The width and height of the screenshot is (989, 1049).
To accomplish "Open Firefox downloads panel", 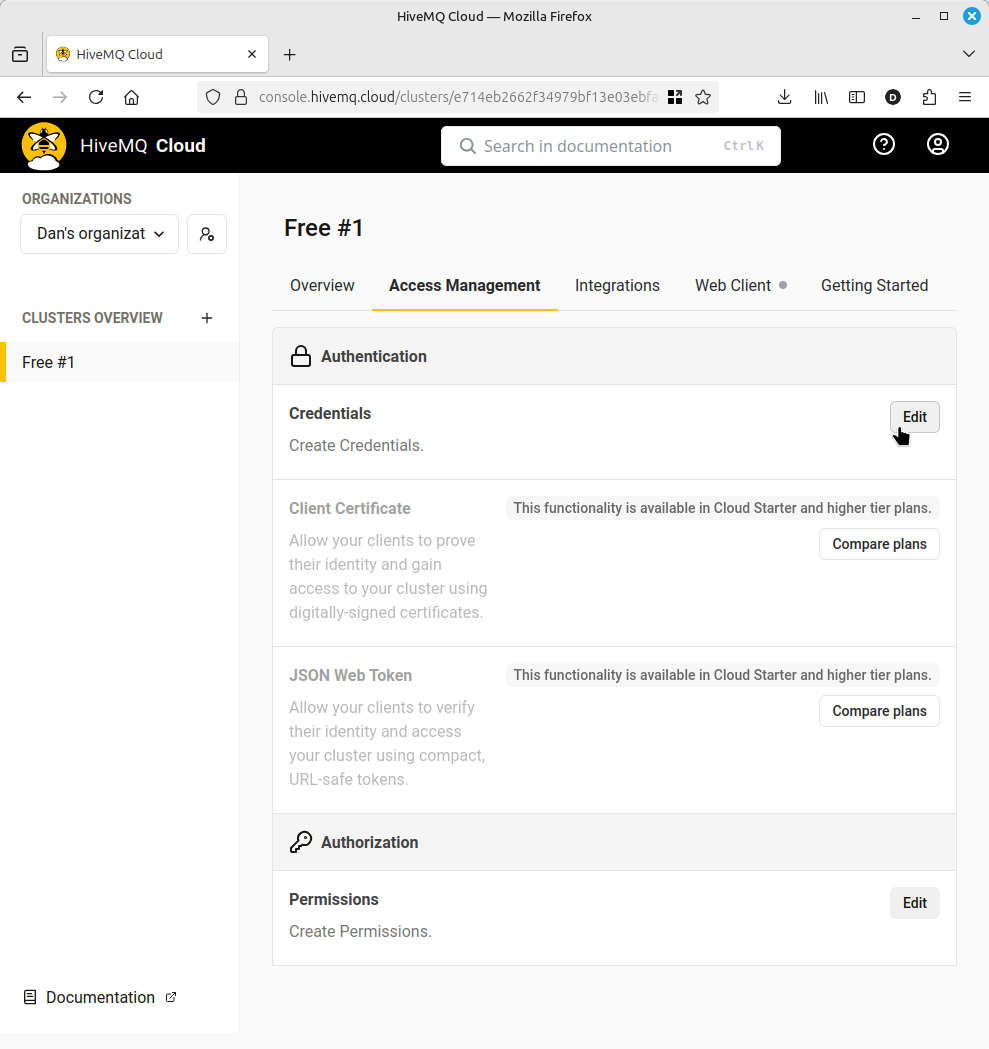I will tap(785, 97).
